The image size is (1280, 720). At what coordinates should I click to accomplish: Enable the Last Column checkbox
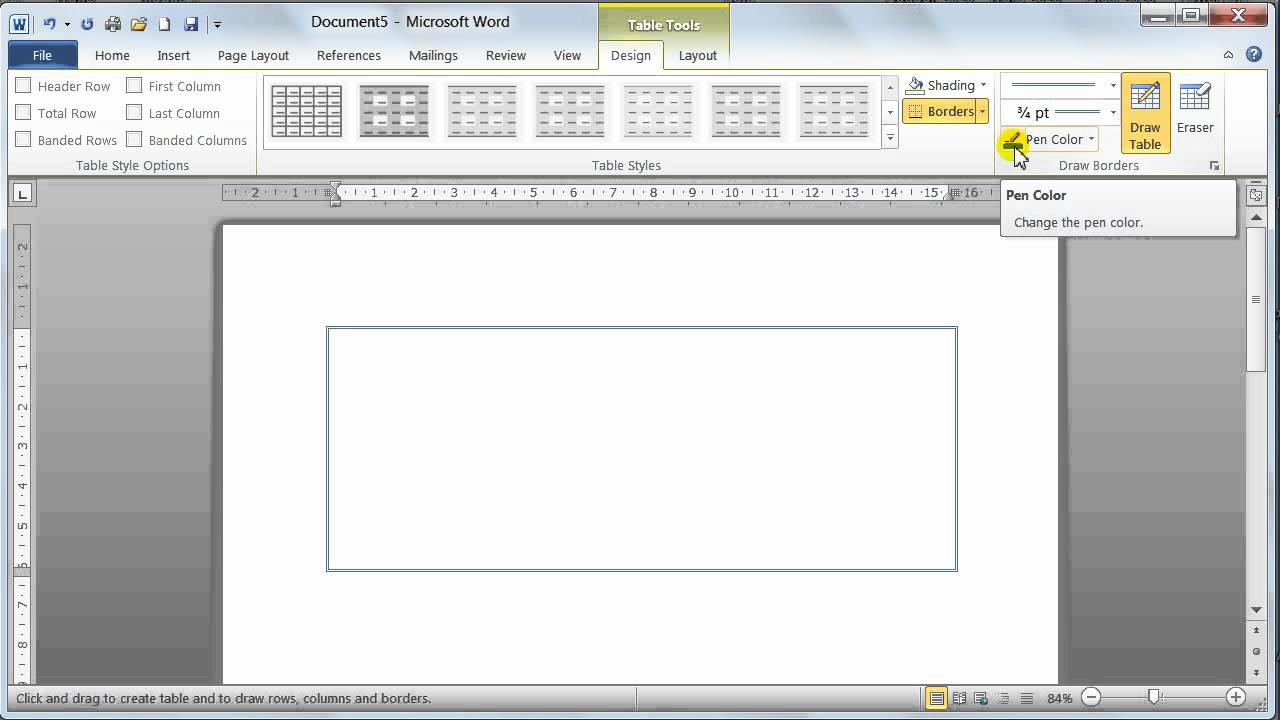[x=134, y=113]
